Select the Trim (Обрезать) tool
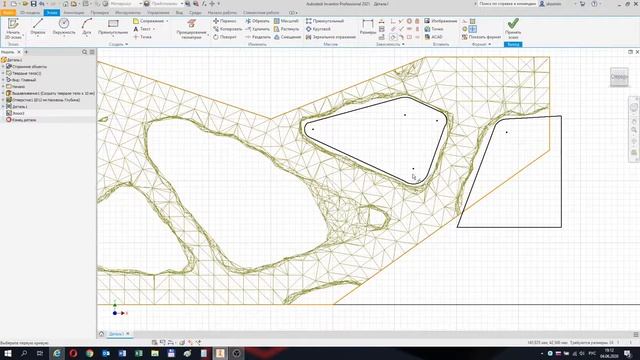640x360 pixels. pyautogui.click(x=257, y=21)
